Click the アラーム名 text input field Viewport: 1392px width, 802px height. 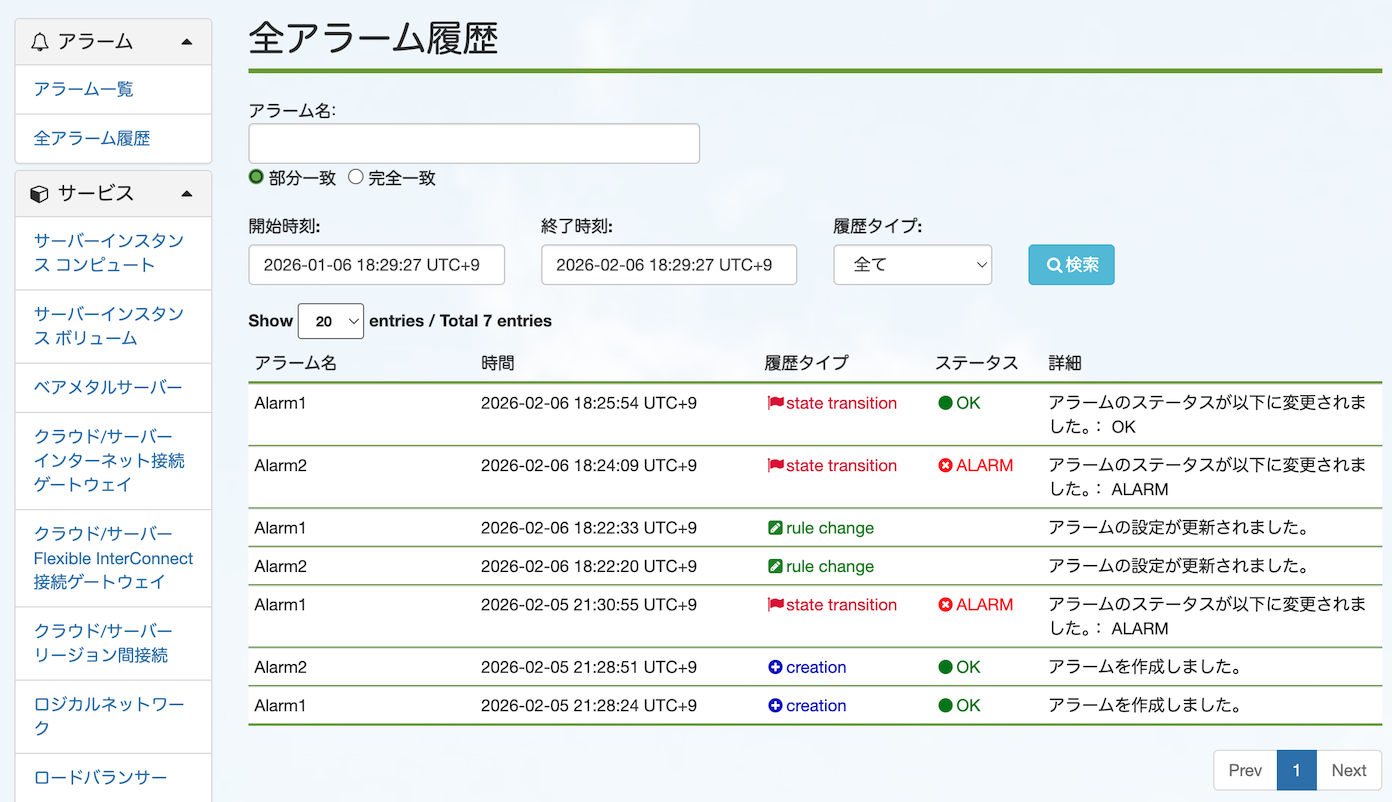point(473,143)
